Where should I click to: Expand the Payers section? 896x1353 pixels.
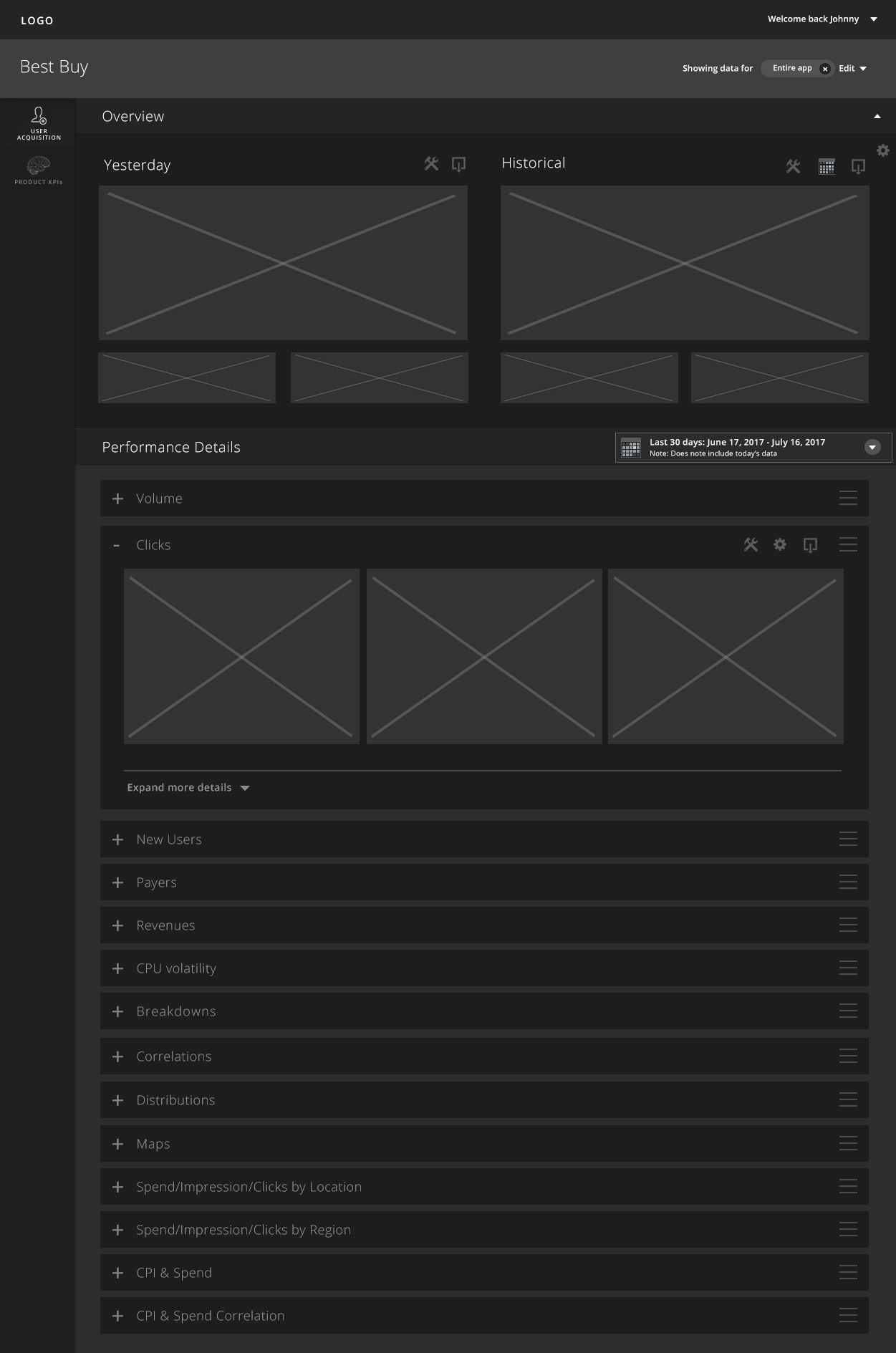118,882
